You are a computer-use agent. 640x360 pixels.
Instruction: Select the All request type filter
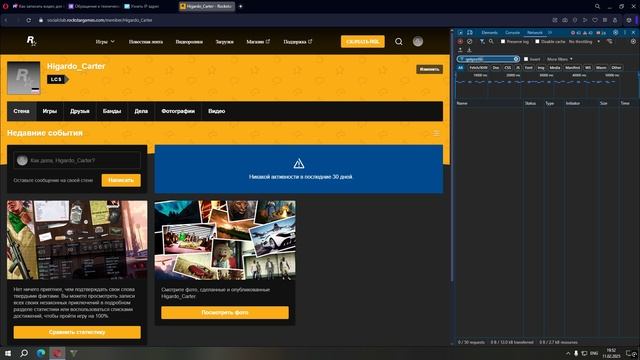(460, 68)
